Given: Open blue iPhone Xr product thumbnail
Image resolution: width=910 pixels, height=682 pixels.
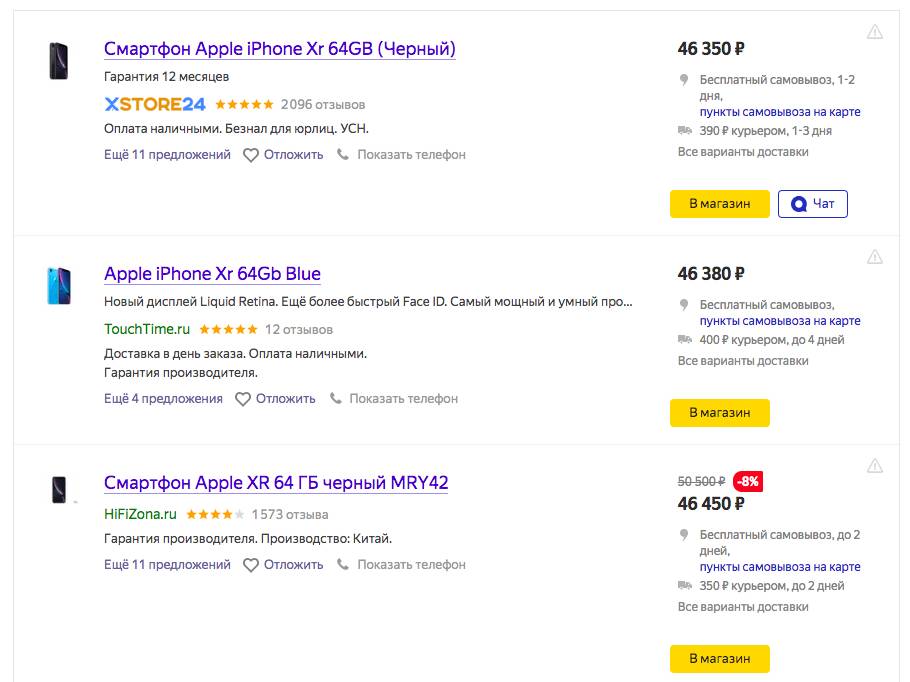Looking at the screenshot, I should tap(59, 286).
